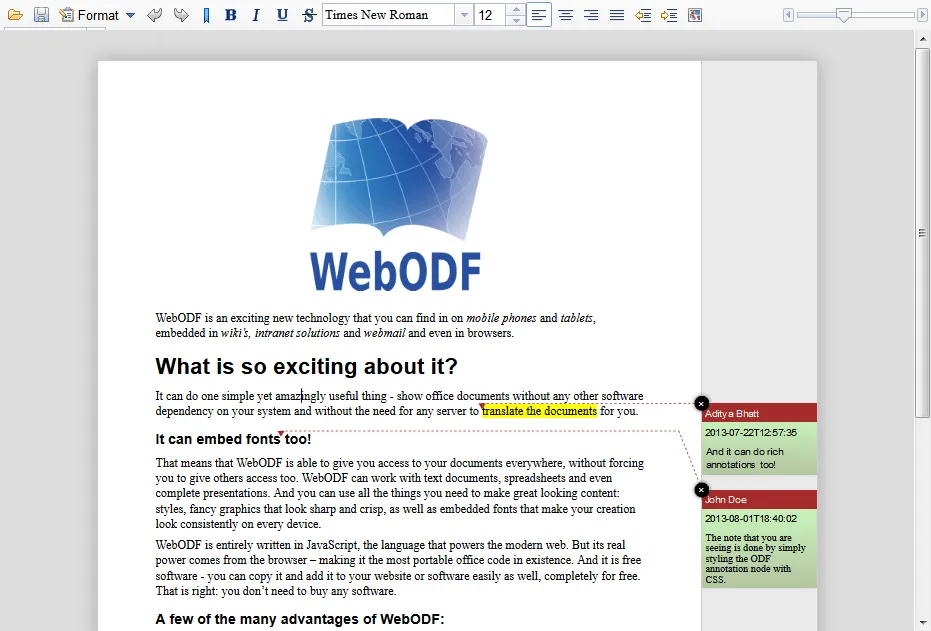Apply center text alignment
Screen dimensions: 931x631
(564, 14)
